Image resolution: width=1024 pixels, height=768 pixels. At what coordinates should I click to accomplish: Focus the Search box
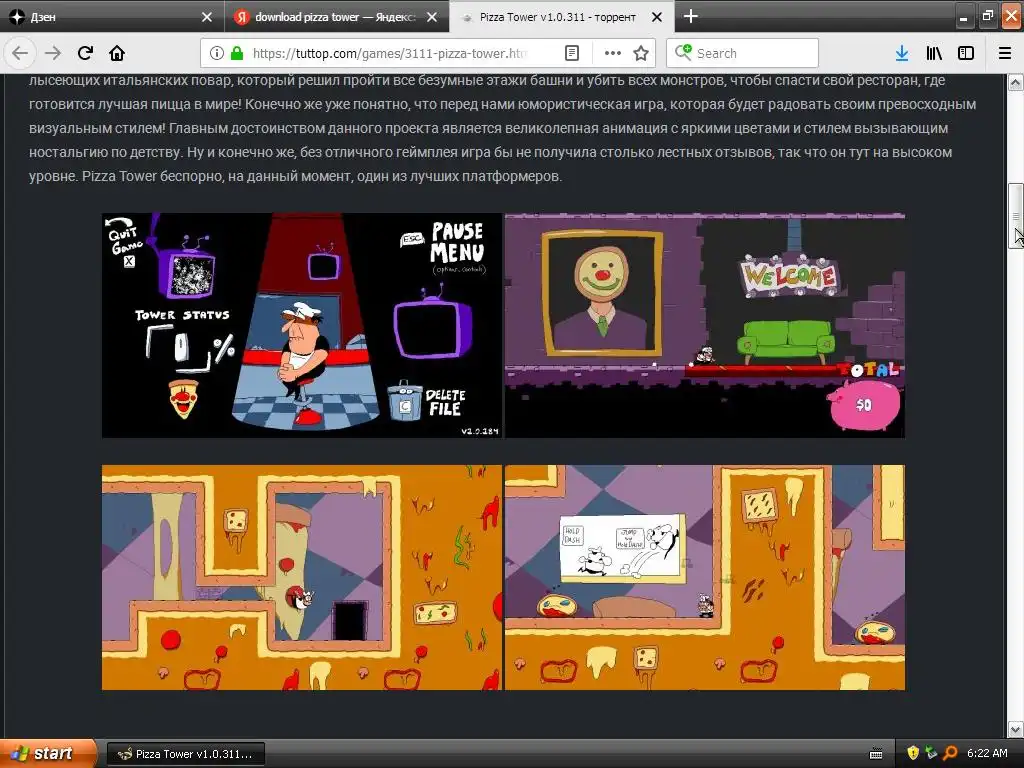click(x=743, y=53)
